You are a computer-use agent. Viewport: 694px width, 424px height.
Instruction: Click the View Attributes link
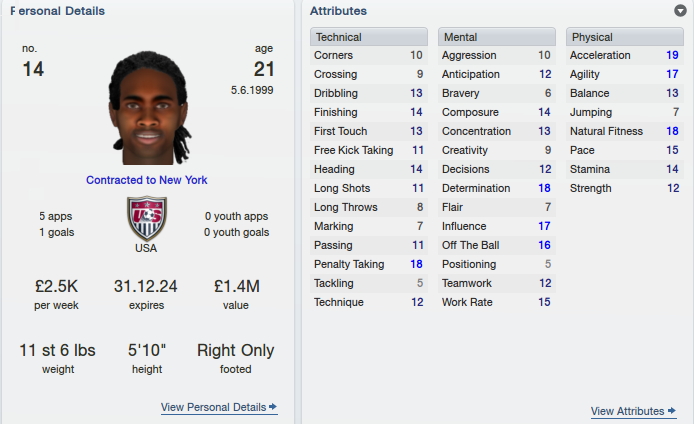pos(628,411)
